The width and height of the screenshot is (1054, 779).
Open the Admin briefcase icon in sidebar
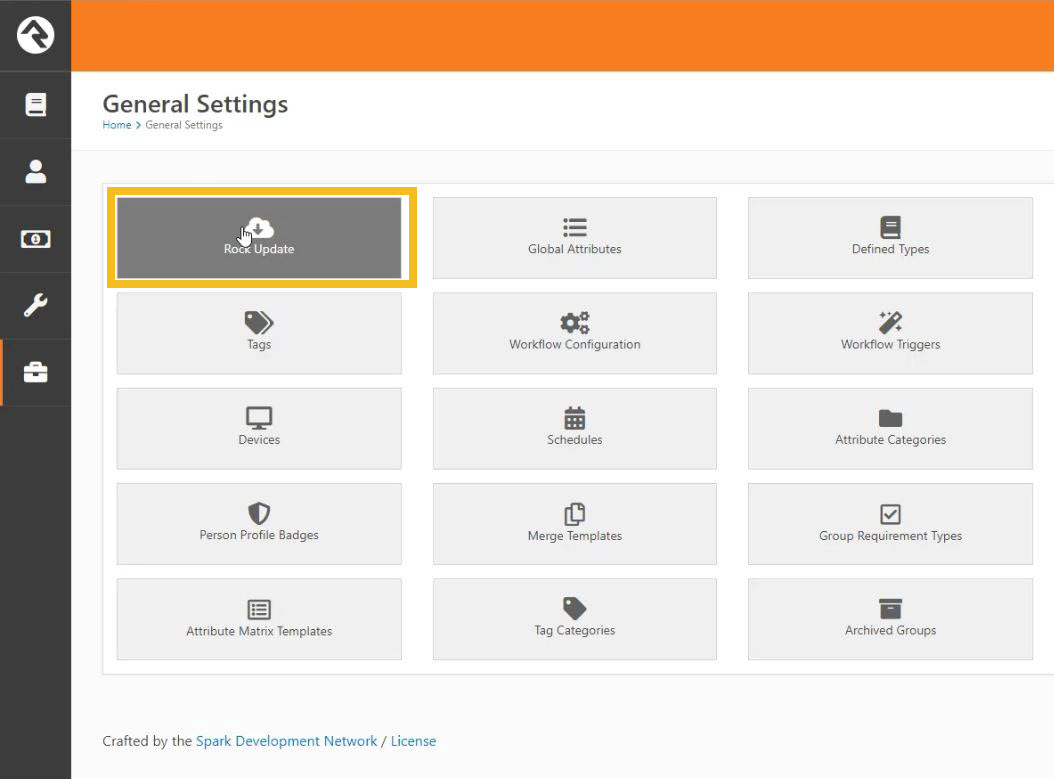click(36, 372)
